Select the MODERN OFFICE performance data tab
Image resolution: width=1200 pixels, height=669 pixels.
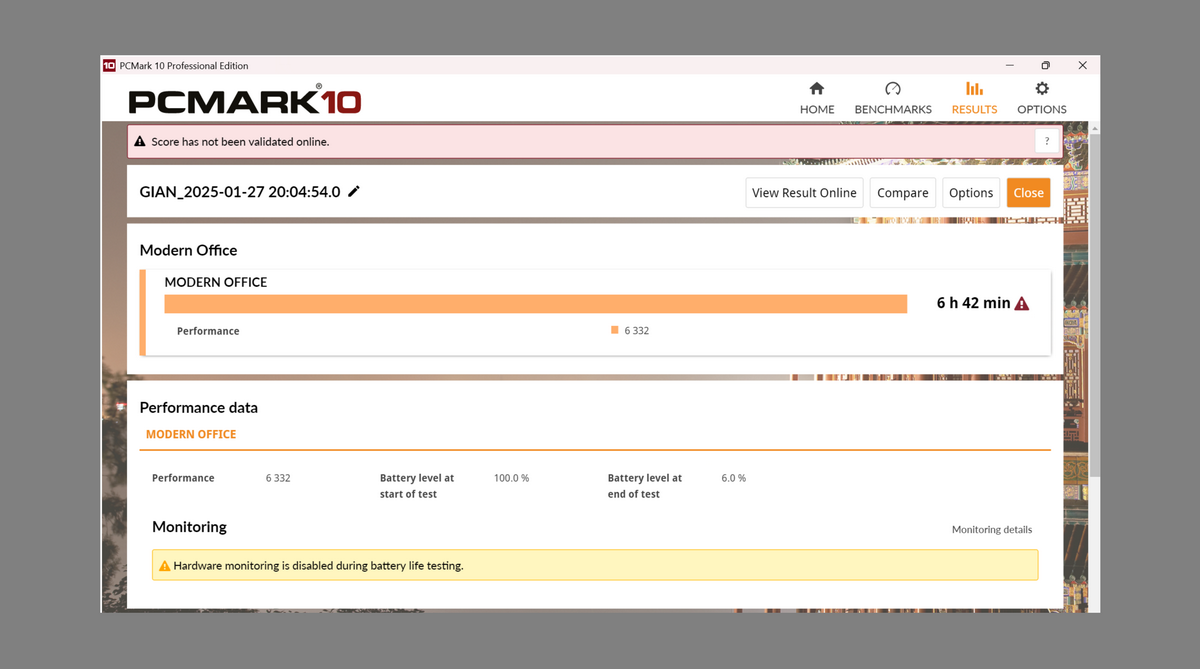click(x=191, y=434)
